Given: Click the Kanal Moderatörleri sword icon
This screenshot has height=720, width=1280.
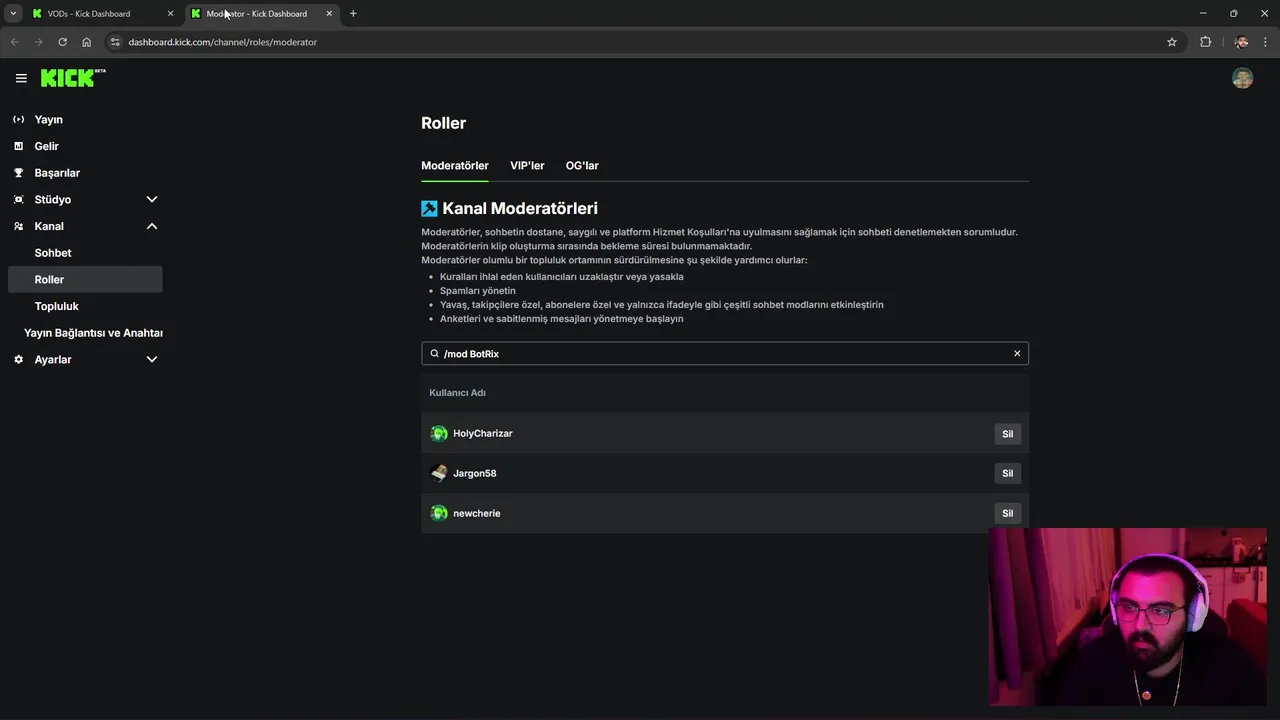Looking at the screenshot, I should (x=429, y=208).
